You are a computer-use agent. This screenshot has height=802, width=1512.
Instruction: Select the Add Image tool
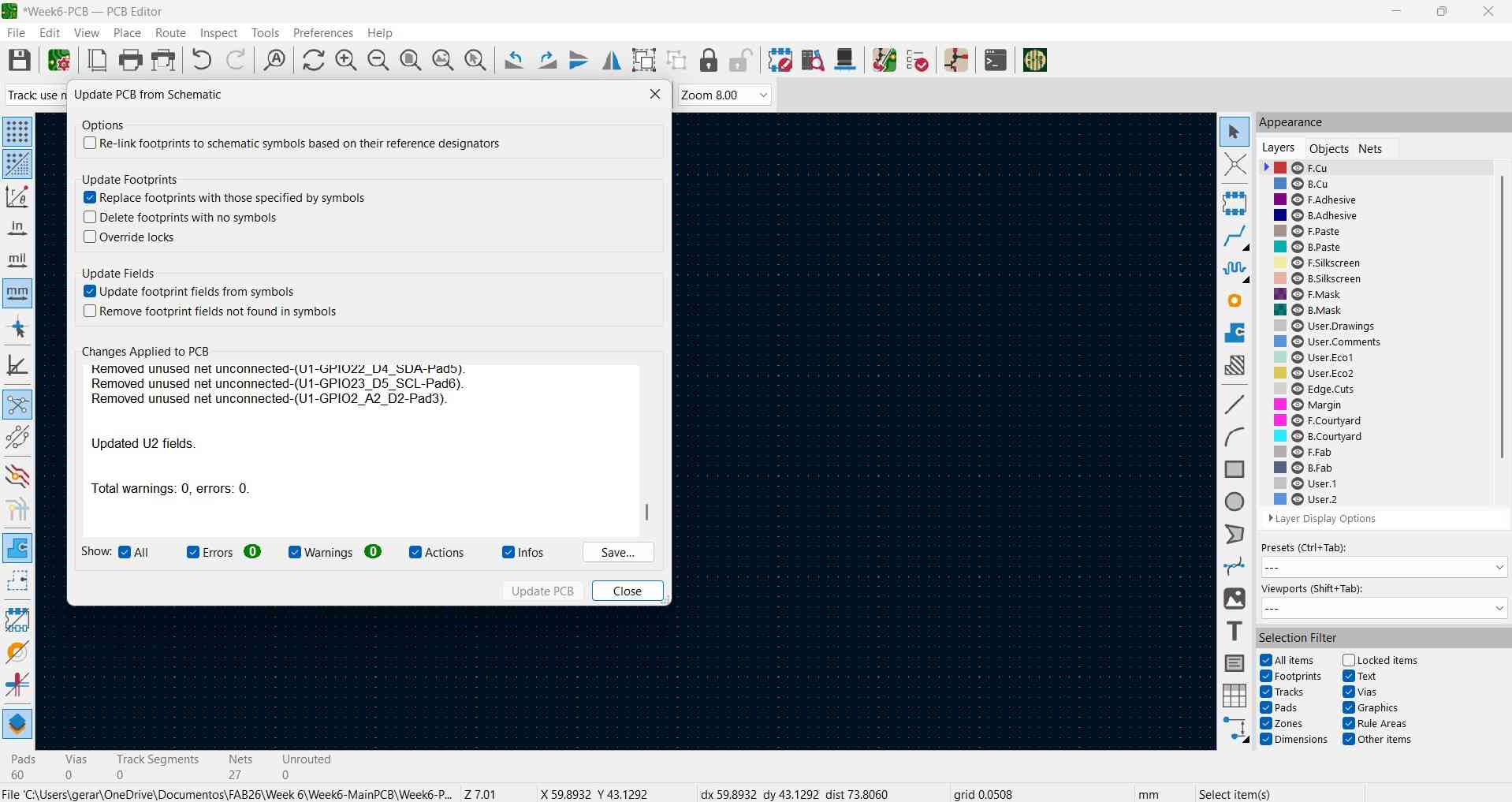[x=1235, y=599]
